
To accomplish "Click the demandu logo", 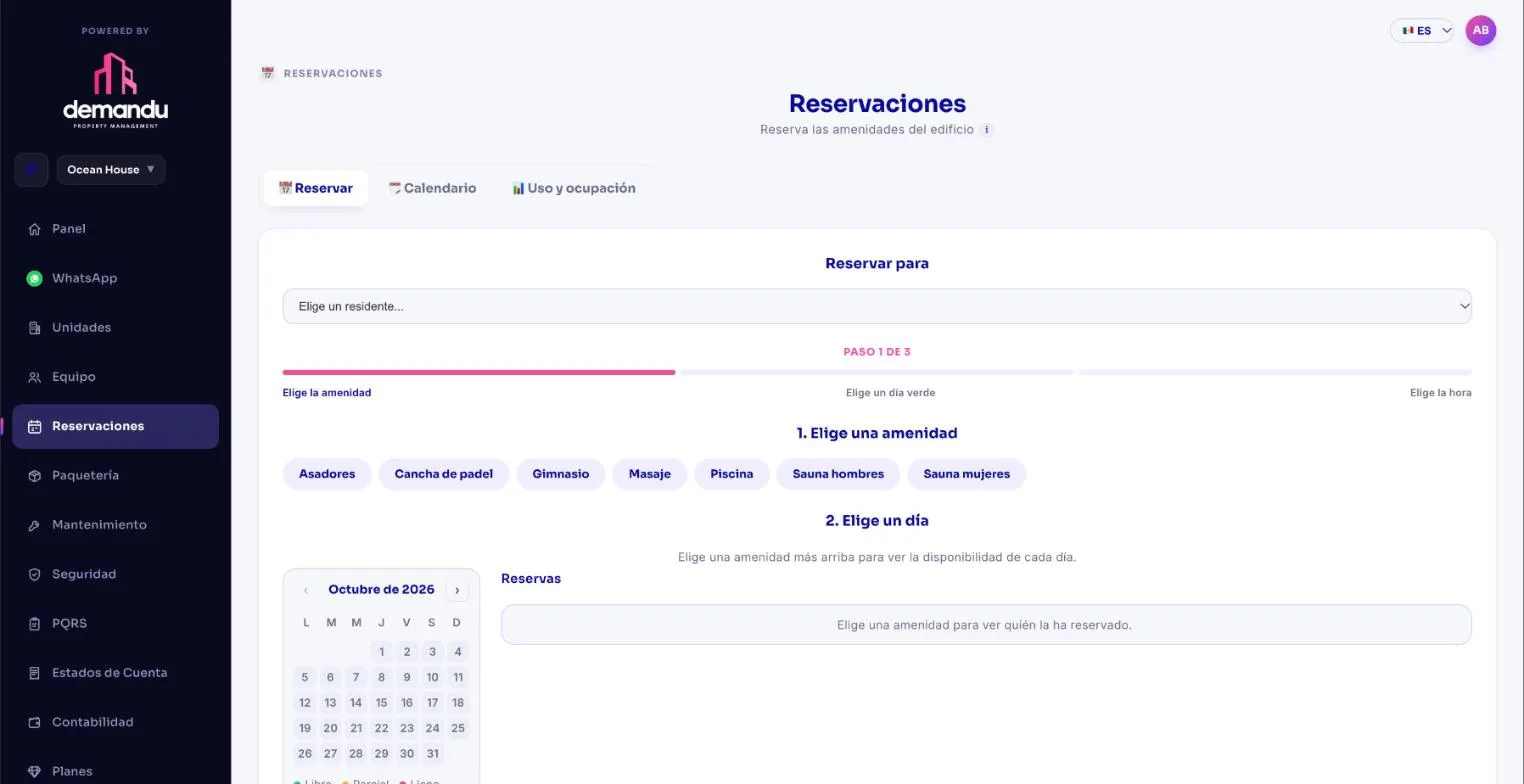I will tap(115, 90).
